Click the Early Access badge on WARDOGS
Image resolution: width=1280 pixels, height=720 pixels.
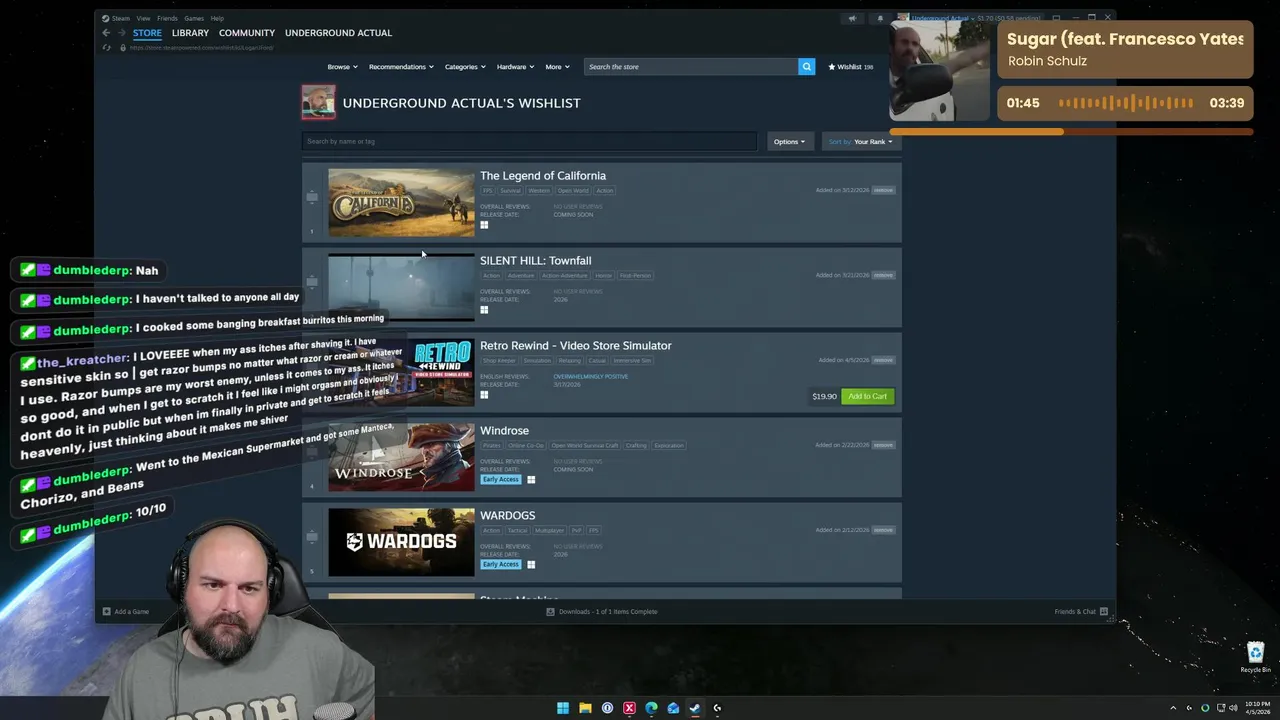(501, 565)
